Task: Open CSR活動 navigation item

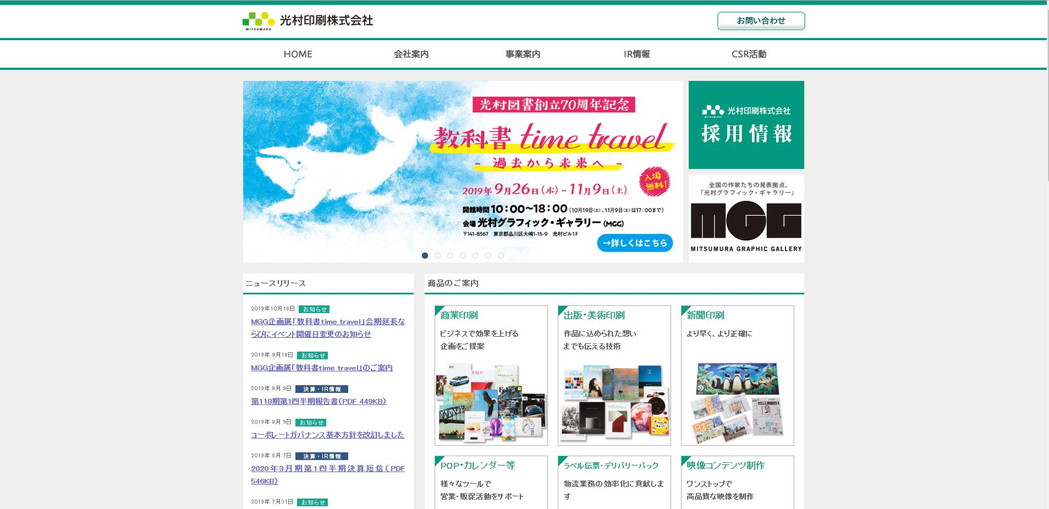Action: click(749, 54)
